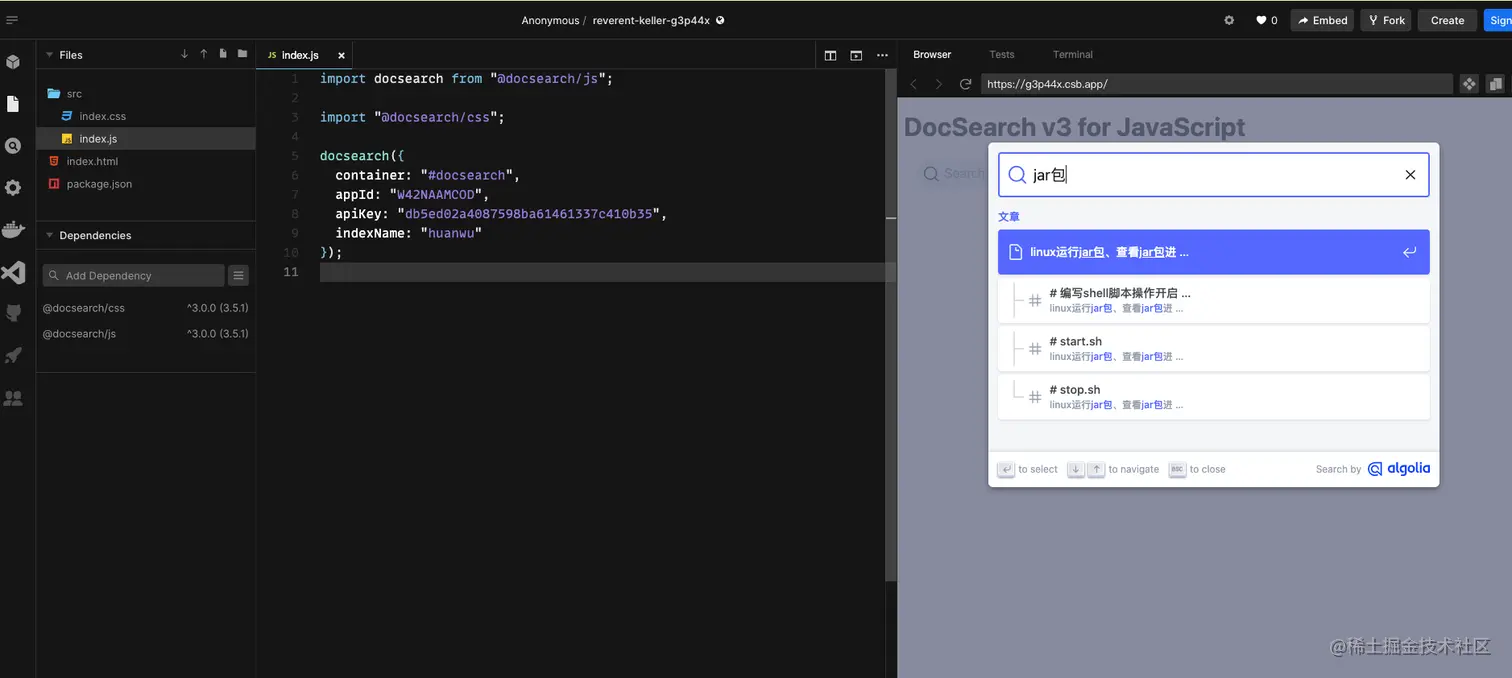Switch to the Browser tab
The image size is (1512, 678).
[x=932, y=54]
